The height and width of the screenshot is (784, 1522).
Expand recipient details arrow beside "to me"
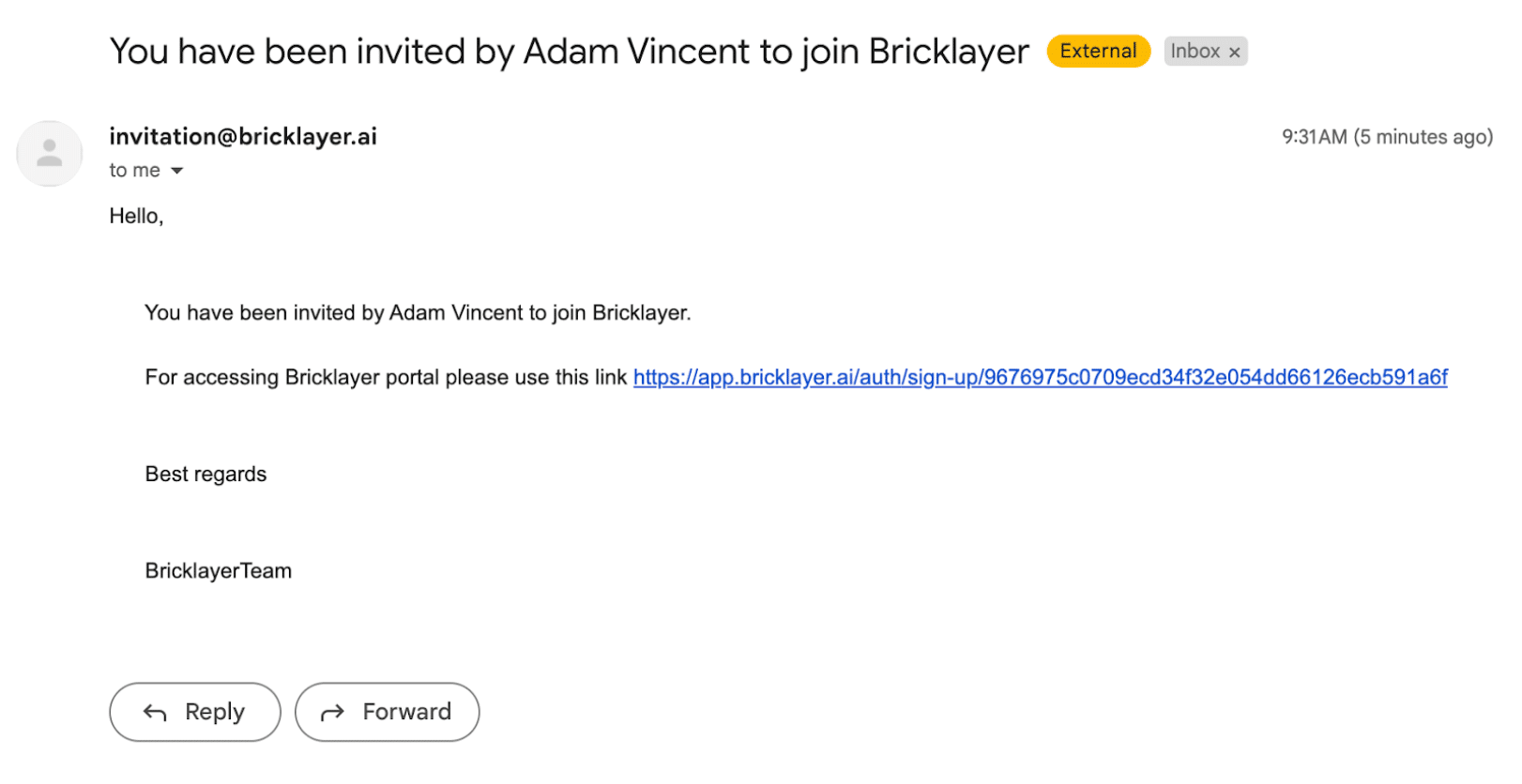[x=177, y=171]
